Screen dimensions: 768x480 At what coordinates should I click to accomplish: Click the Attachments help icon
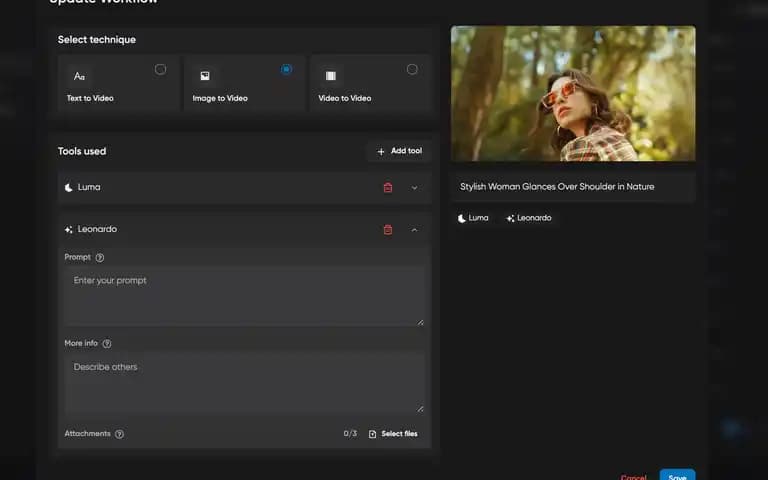(x=119, y=434)
